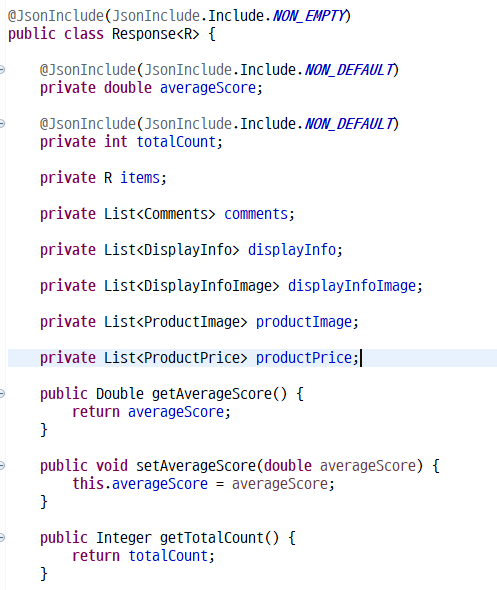The image size is (497, 590).
Task: Click the List<ProductImage> type
Action: point(175,322)
